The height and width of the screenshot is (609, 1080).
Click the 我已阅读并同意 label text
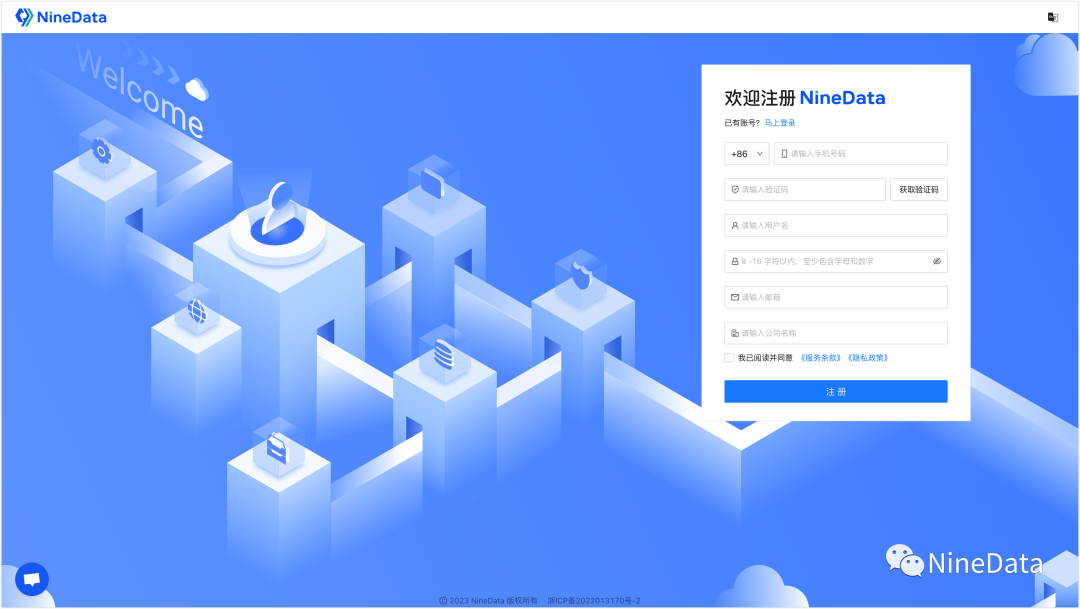(765, 358)
